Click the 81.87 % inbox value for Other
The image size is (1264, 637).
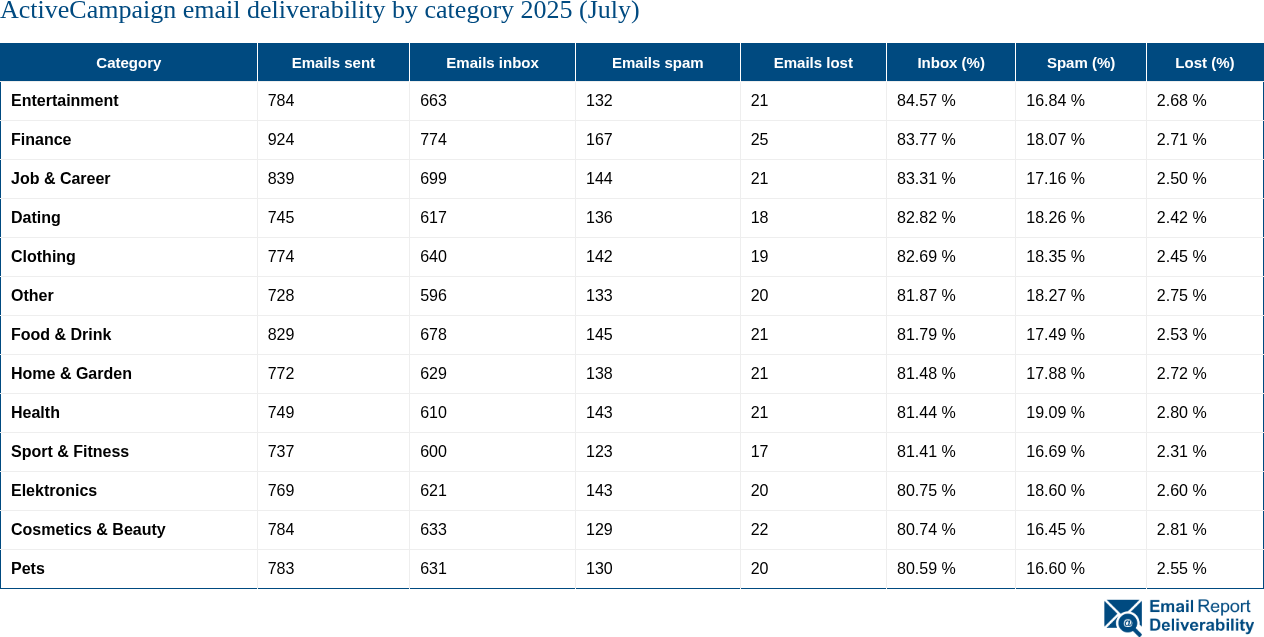click(926, 296)
